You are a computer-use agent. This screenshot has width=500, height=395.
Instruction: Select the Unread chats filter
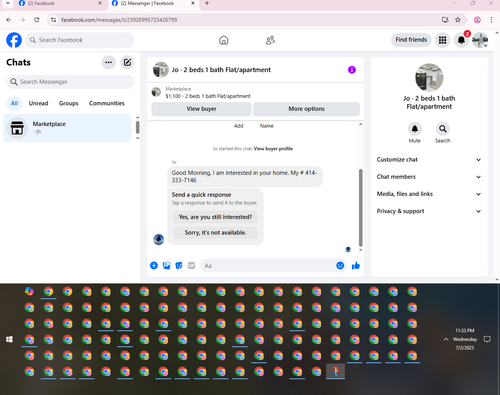pyautogui.click(x=38, y=103)
